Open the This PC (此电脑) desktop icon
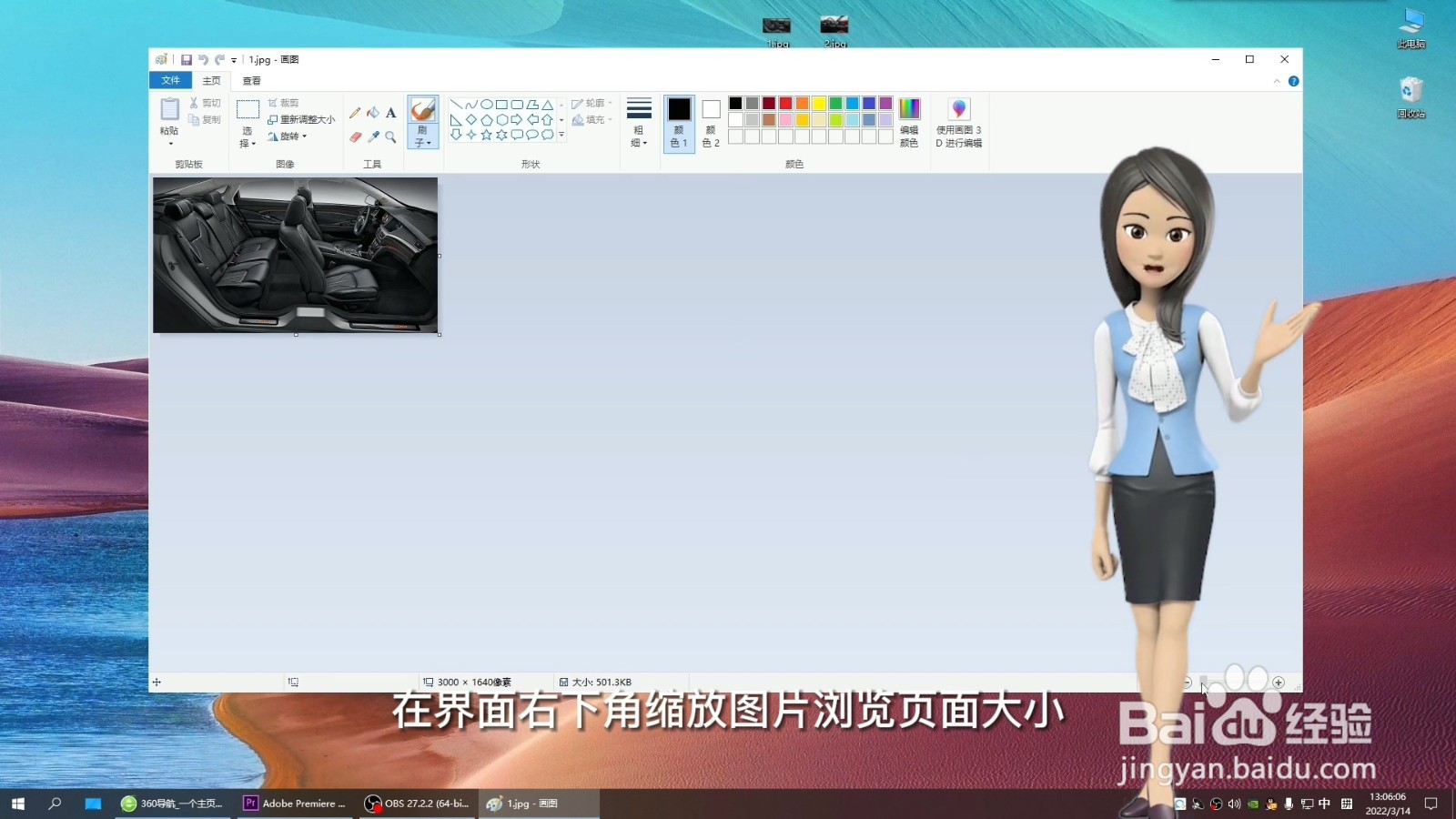 pos(1411,27)
